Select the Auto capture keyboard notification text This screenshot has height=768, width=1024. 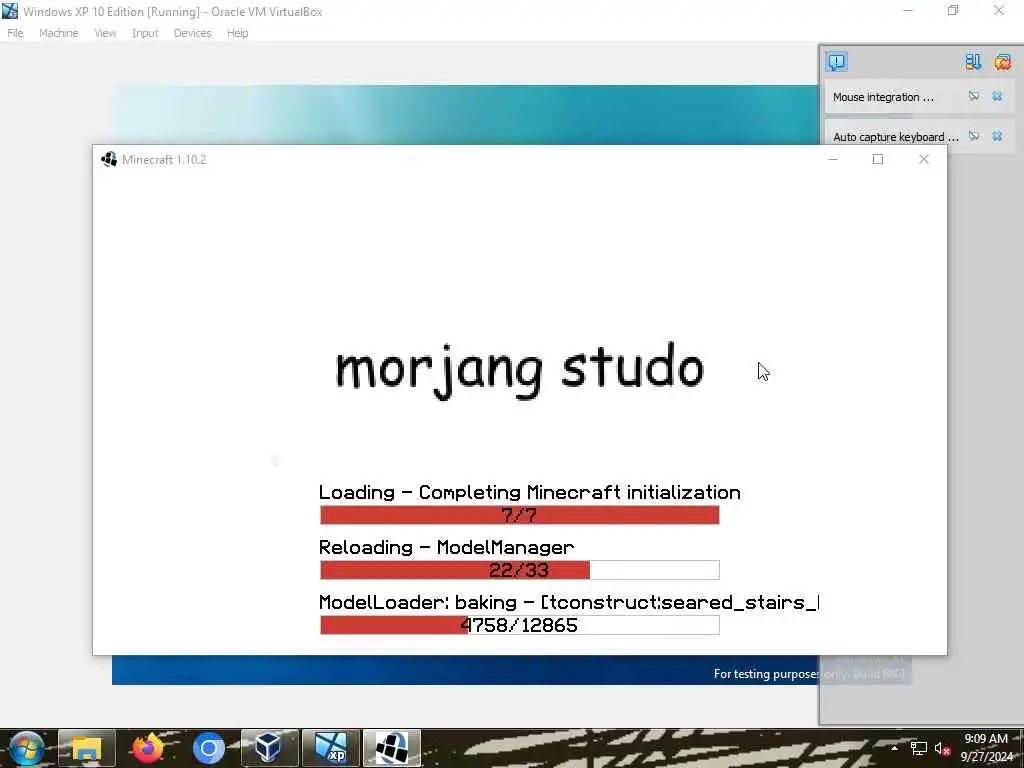[895, 136]
